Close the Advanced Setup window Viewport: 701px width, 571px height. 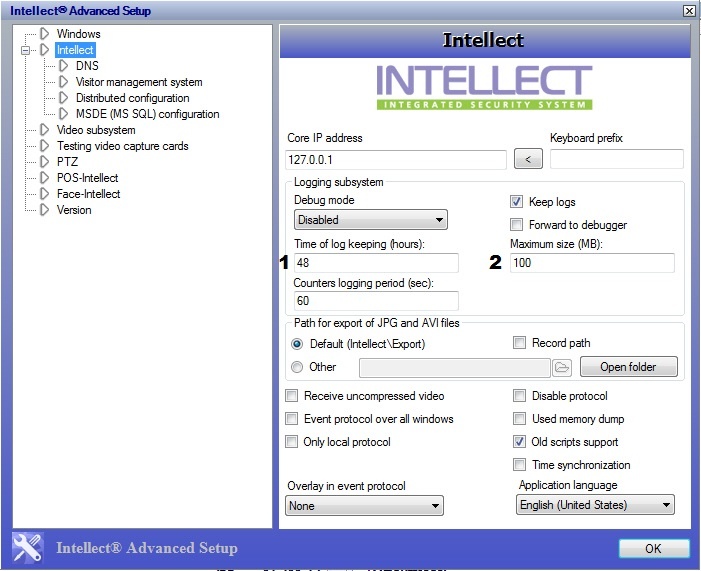coord(689,11)
